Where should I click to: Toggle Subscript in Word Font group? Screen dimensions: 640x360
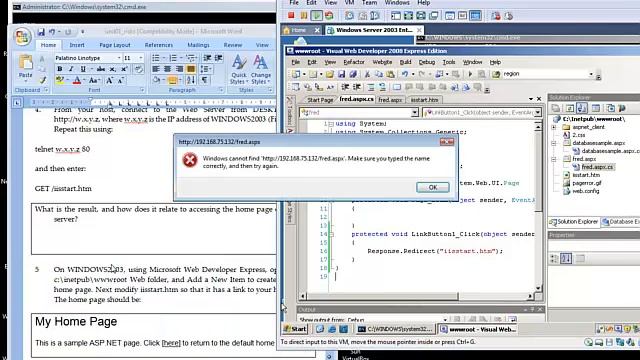pos(113,69)
